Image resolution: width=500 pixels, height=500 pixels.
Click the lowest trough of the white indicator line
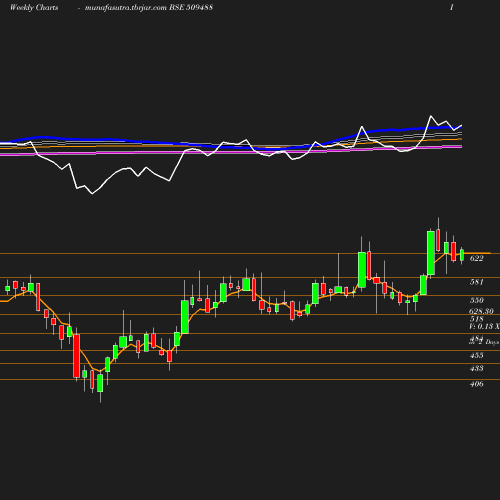[92, 193]
